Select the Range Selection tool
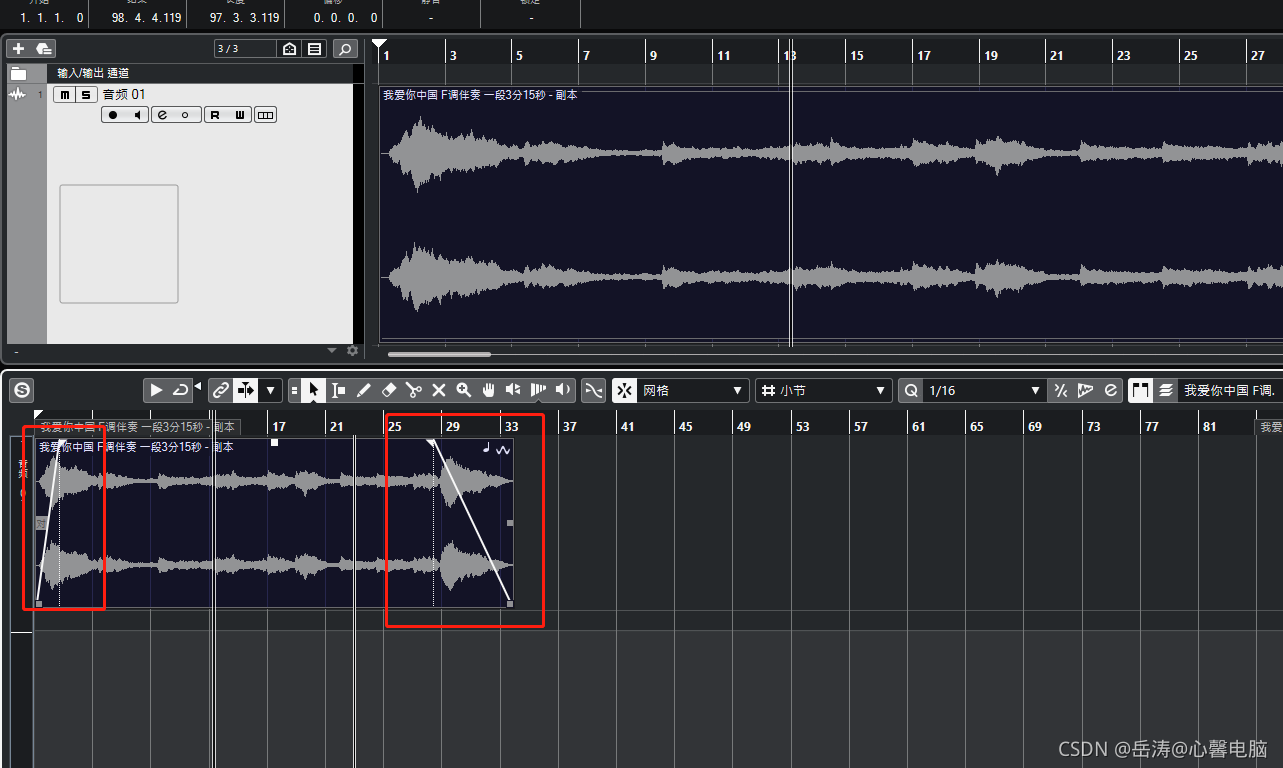Viewport: 1283px width, 768px height. tap(339, 390)
